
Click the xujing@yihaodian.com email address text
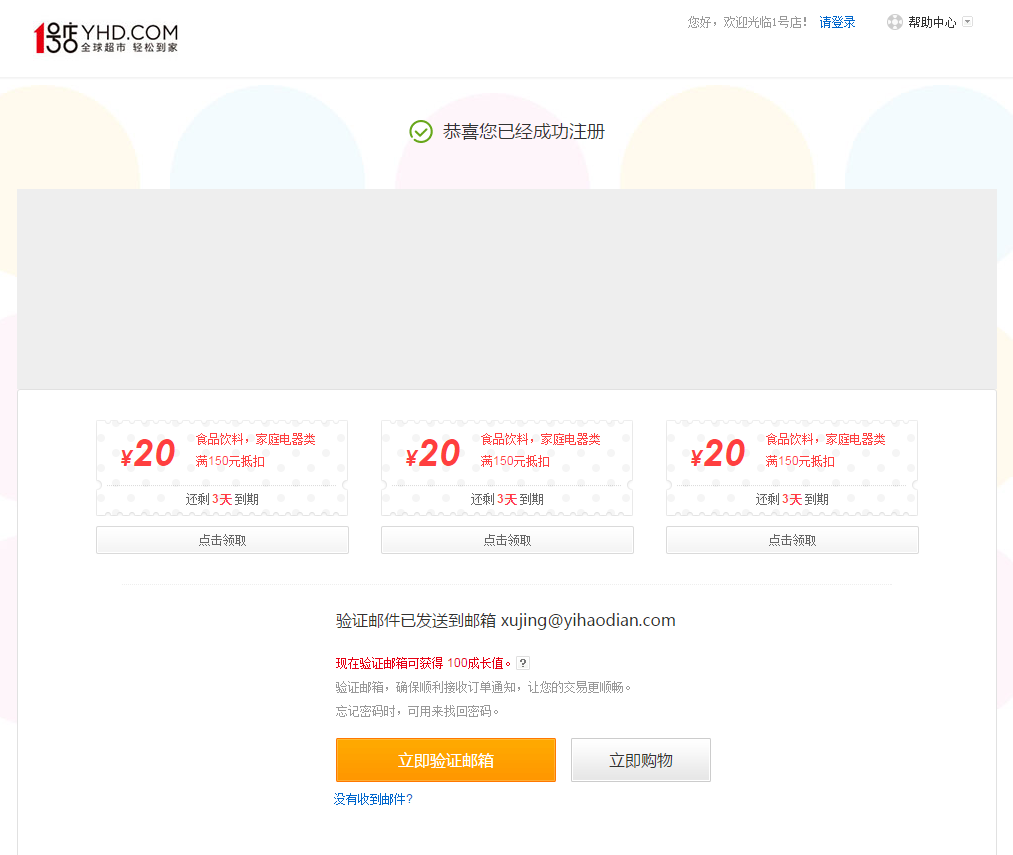coord(588,620)
